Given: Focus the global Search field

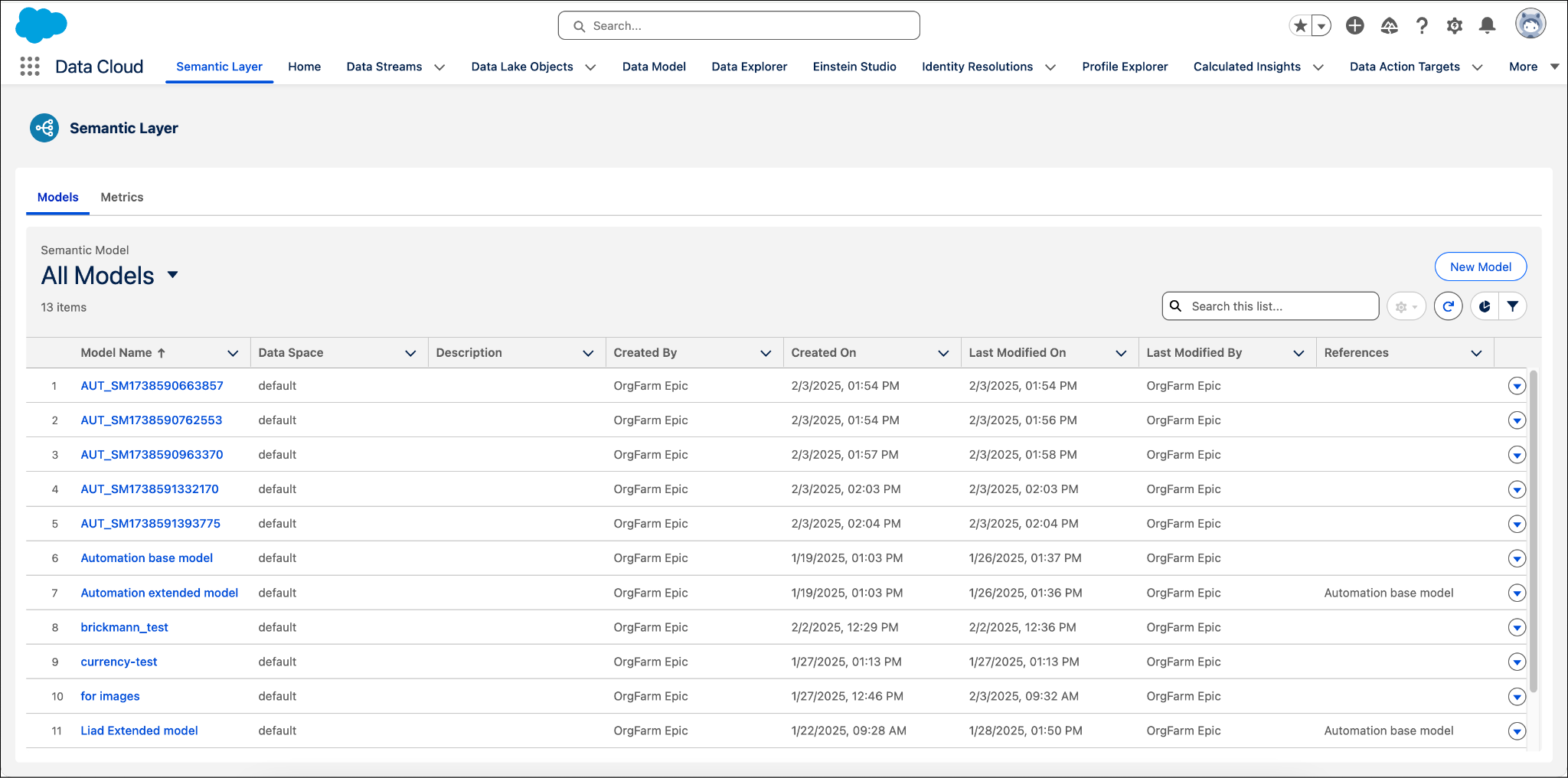Looking at the screenshot, I should (x=739, y=26).
